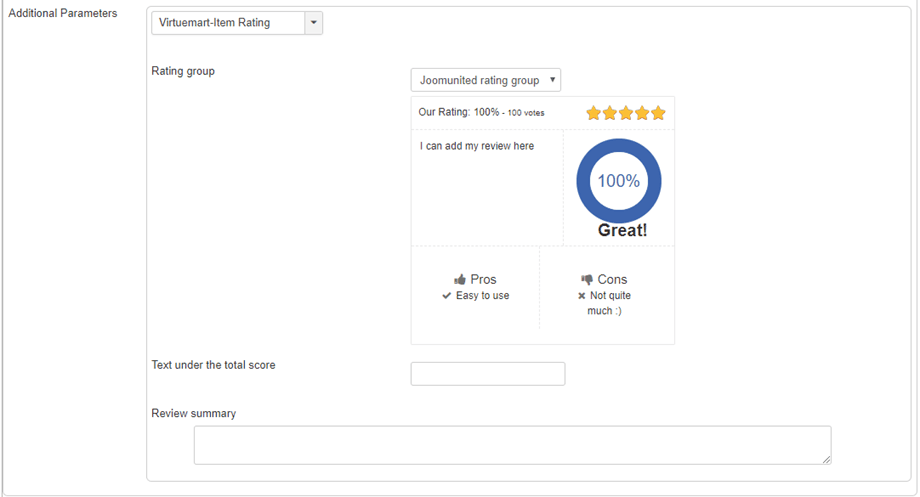Image resolution: width=920 pixels, height=497 pixels.
Task: Click the Pros heading text
Action: [483, 280]
